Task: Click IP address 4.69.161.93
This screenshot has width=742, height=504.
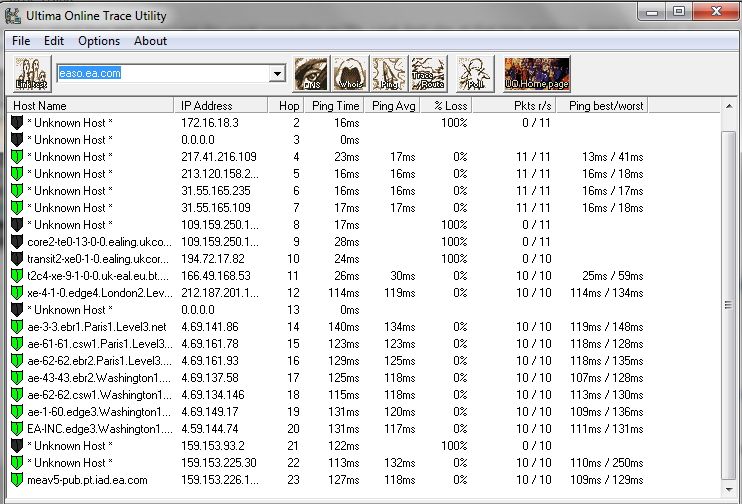Action: (x=210, y=361)
